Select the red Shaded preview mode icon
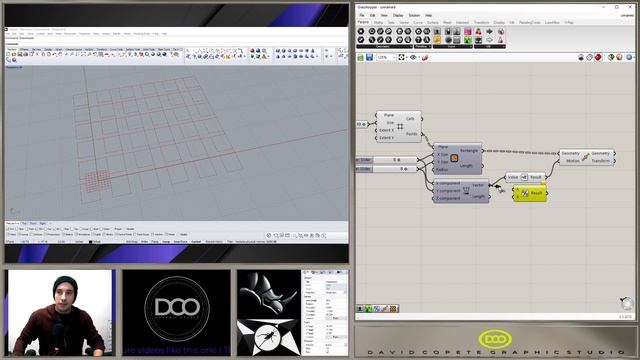Screen dimensions: 640x360 click(598, 58)
